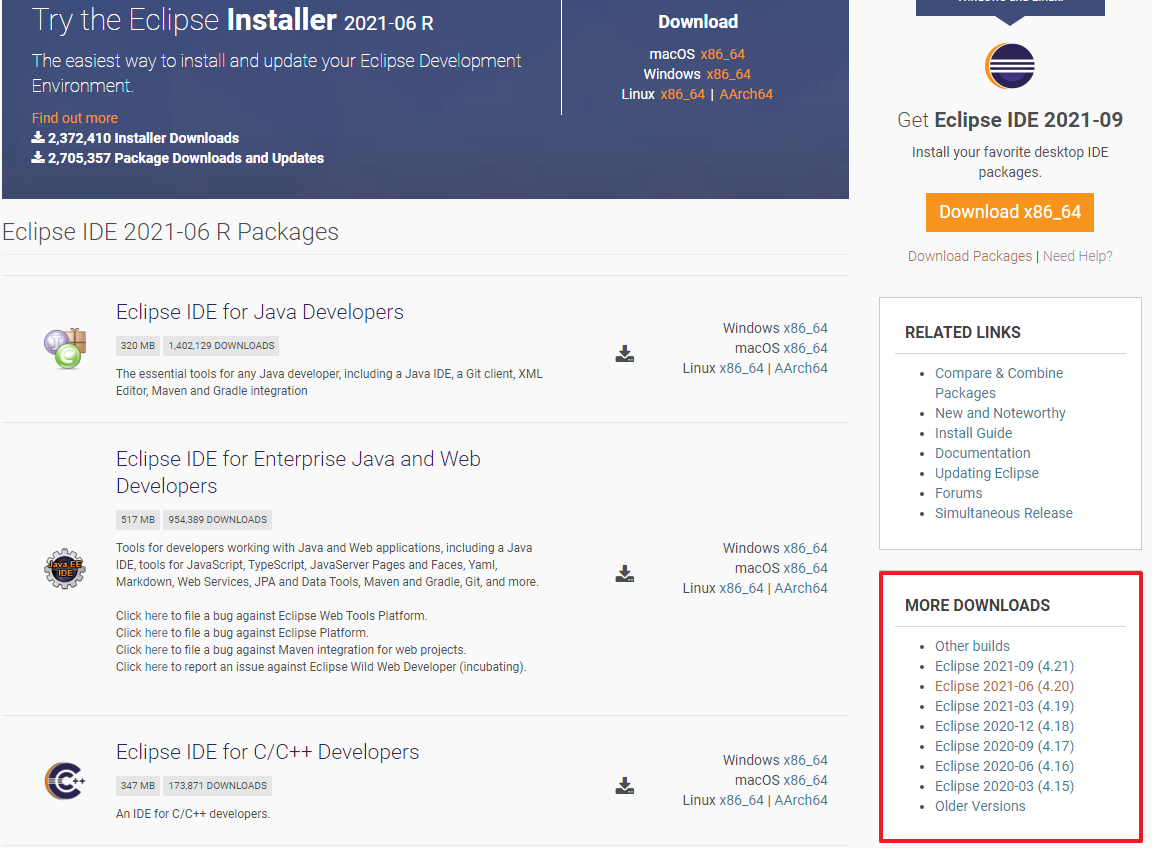Open the Forums link

(x=958, y=492)
